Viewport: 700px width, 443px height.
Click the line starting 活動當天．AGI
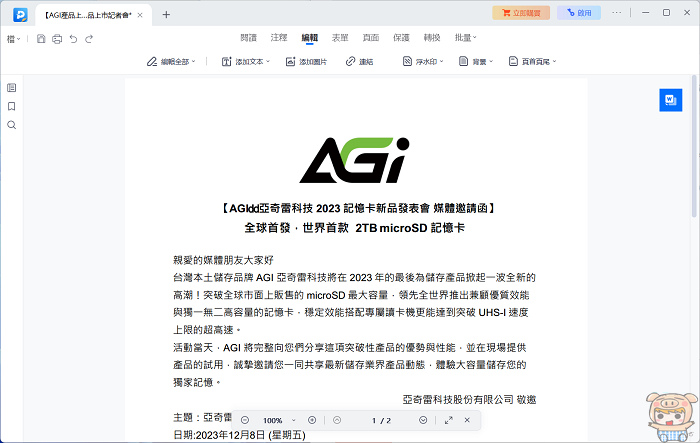coord(350,347)
